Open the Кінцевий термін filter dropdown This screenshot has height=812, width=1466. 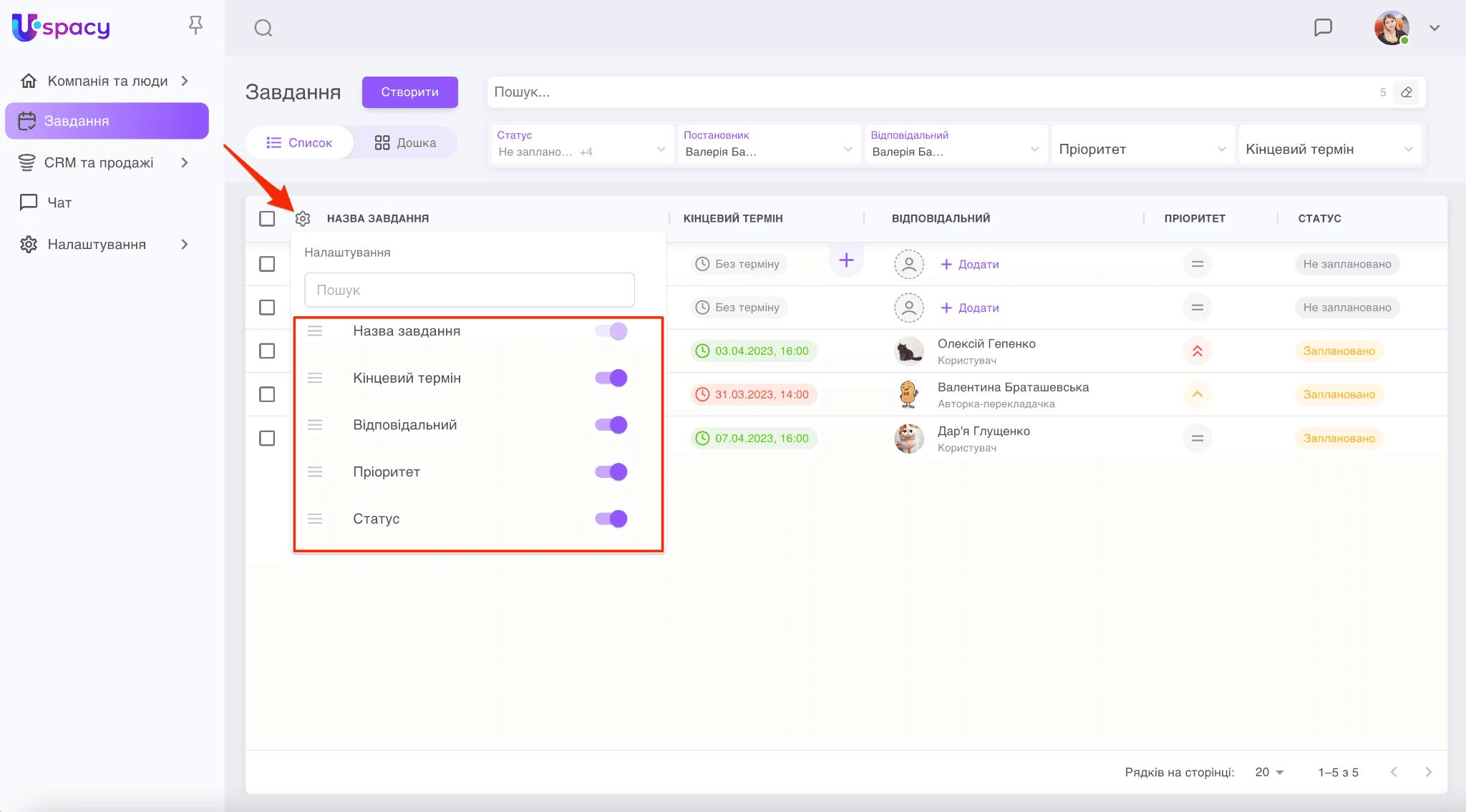click(x=1329, y=149)
